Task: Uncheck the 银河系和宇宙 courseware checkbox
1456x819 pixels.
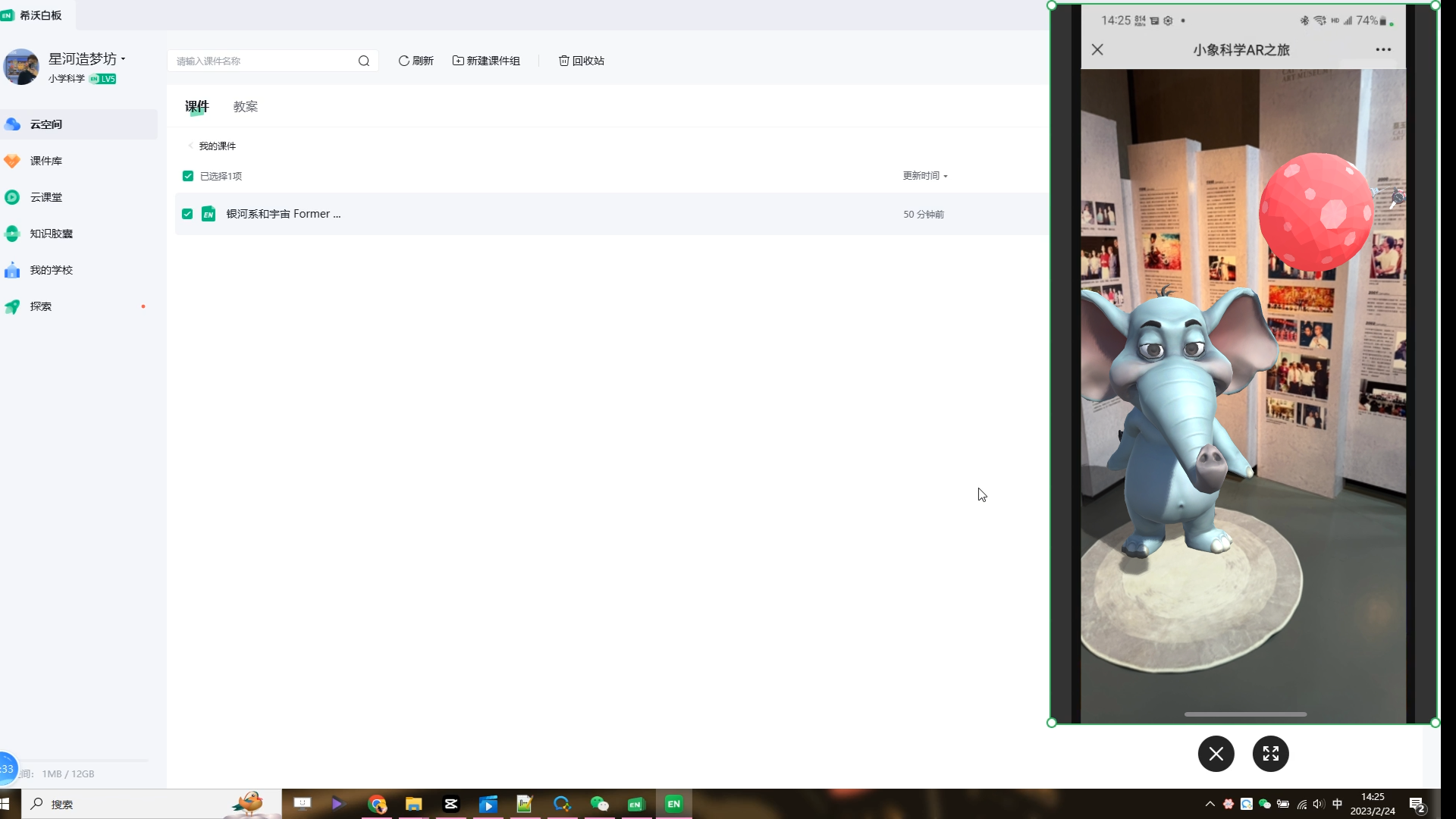Action: point(187,214)
